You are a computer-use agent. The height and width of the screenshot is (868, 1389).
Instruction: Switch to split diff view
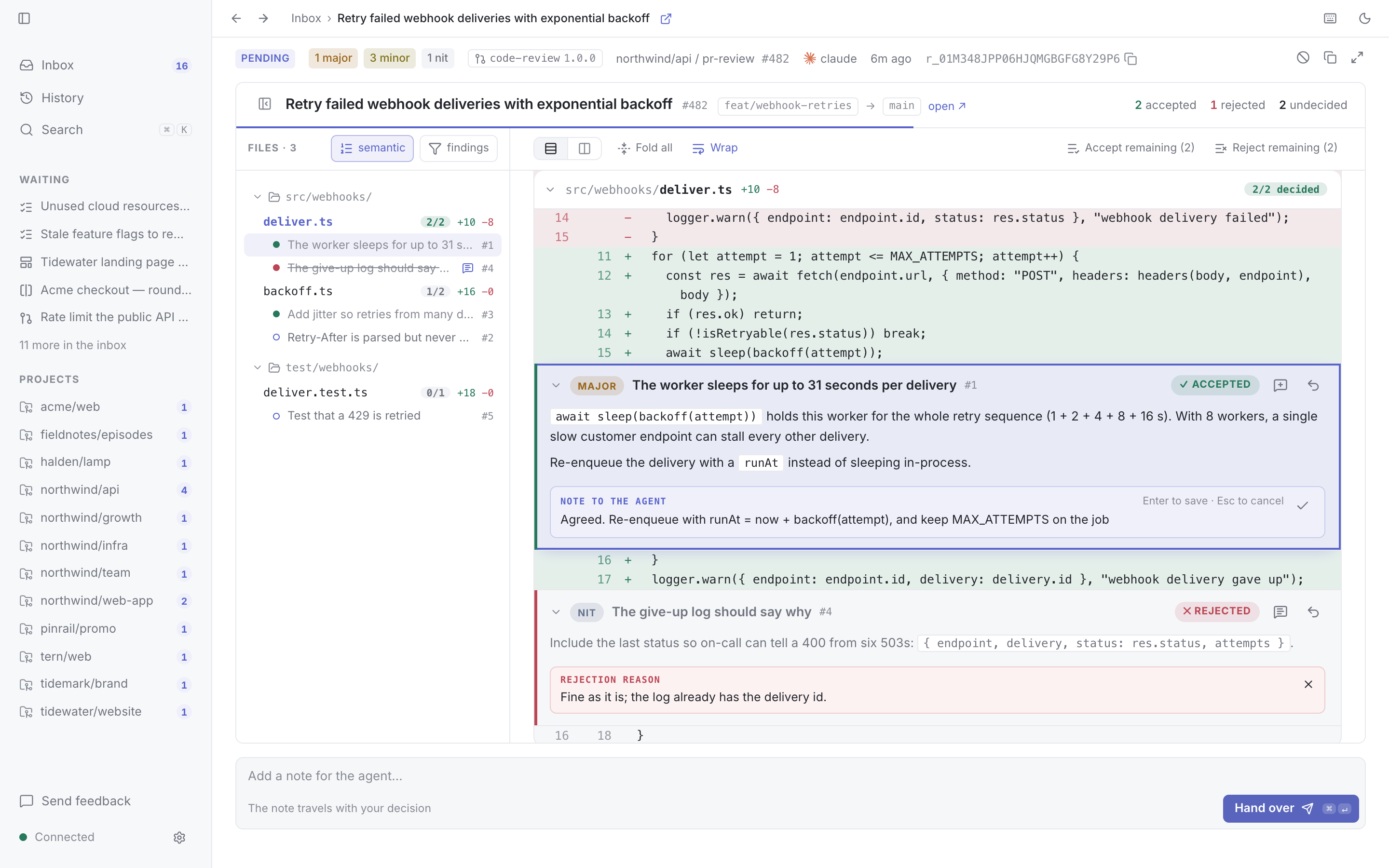click(x=585, y=148)
